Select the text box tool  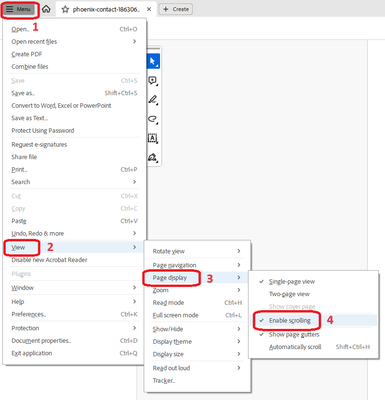[153, 138]
